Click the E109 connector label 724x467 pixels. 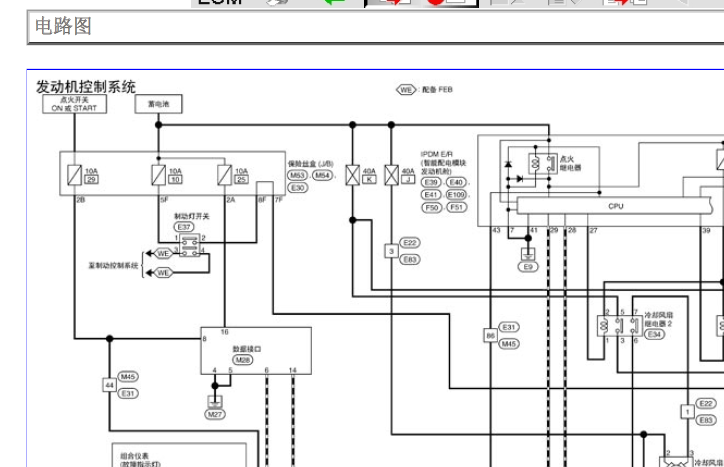[x=457, y=195]
